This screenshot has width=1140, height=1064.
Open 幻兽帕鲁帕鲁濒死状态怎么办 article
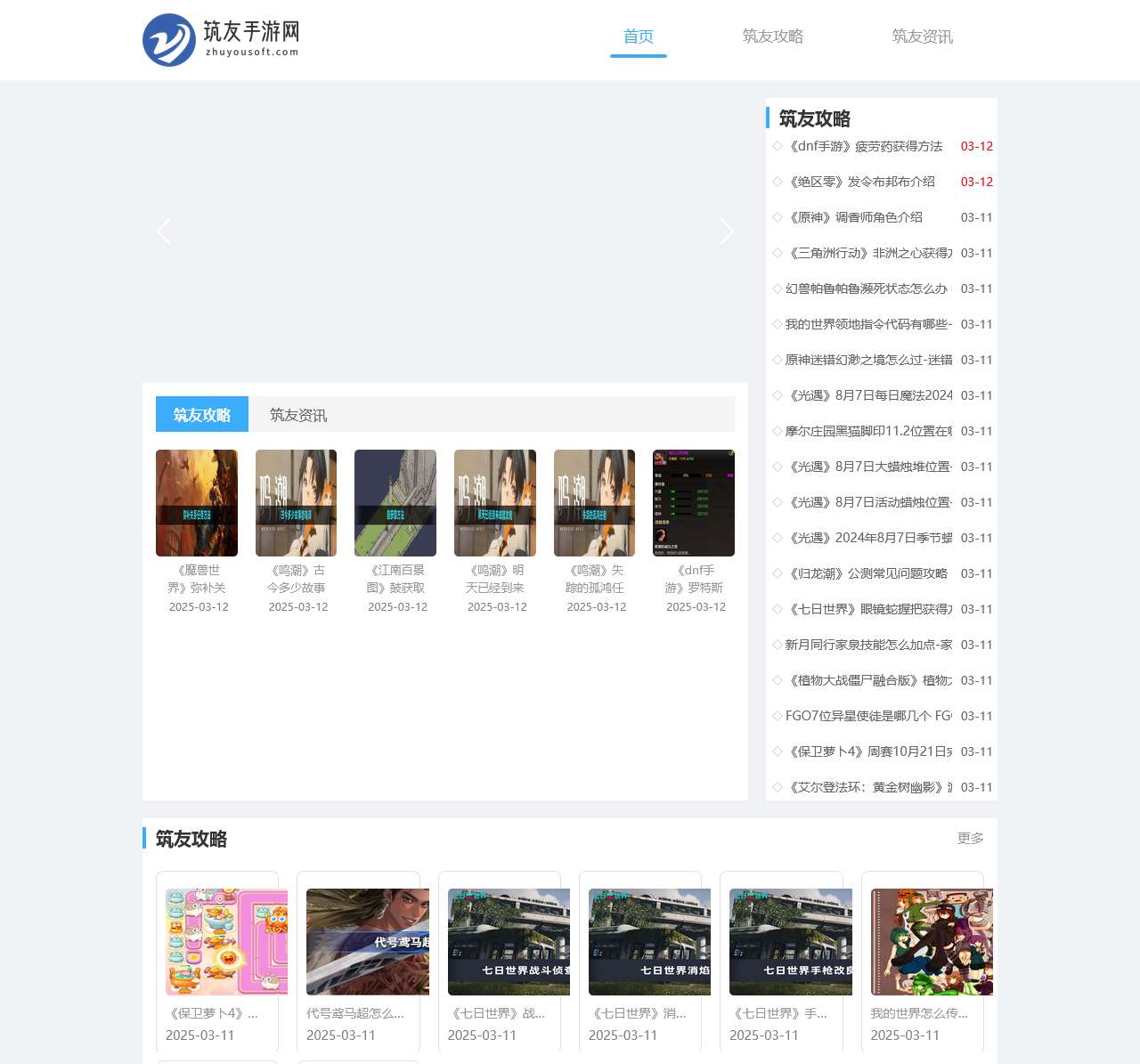pyautogui.click(x=868, y=288)
